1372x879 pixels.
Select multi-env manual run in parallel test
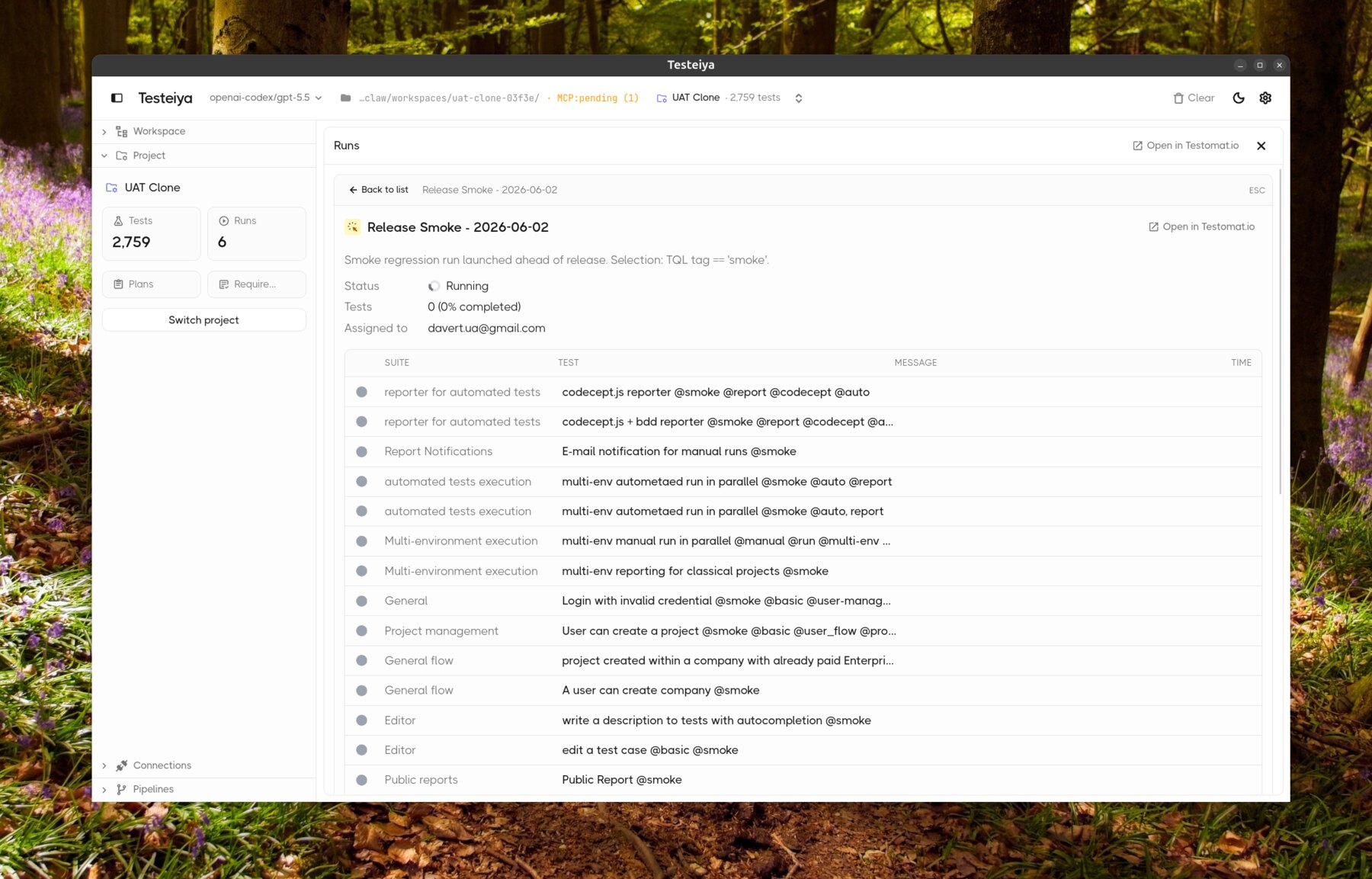(726, 541)
